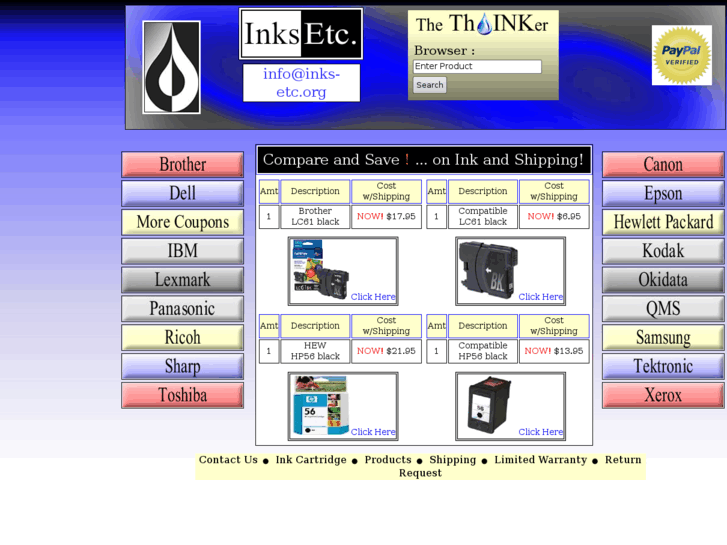
Task: Open the Canon brand page
Action: (663, 164)
